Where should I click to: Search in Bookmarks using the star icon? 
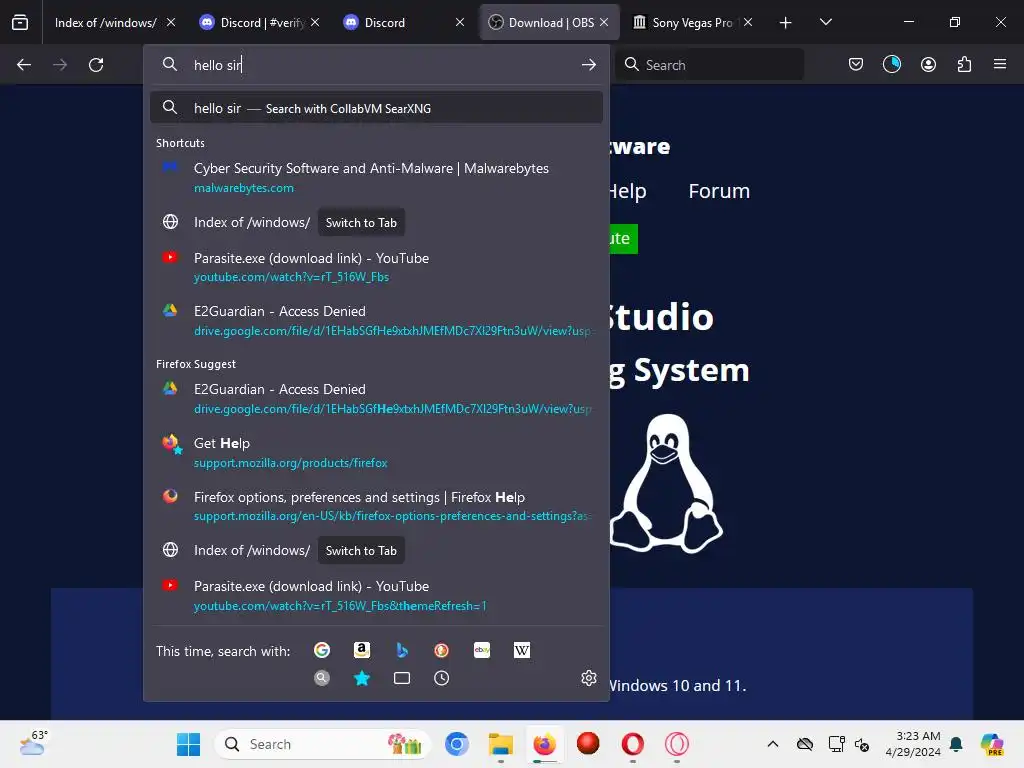point(362,678)
